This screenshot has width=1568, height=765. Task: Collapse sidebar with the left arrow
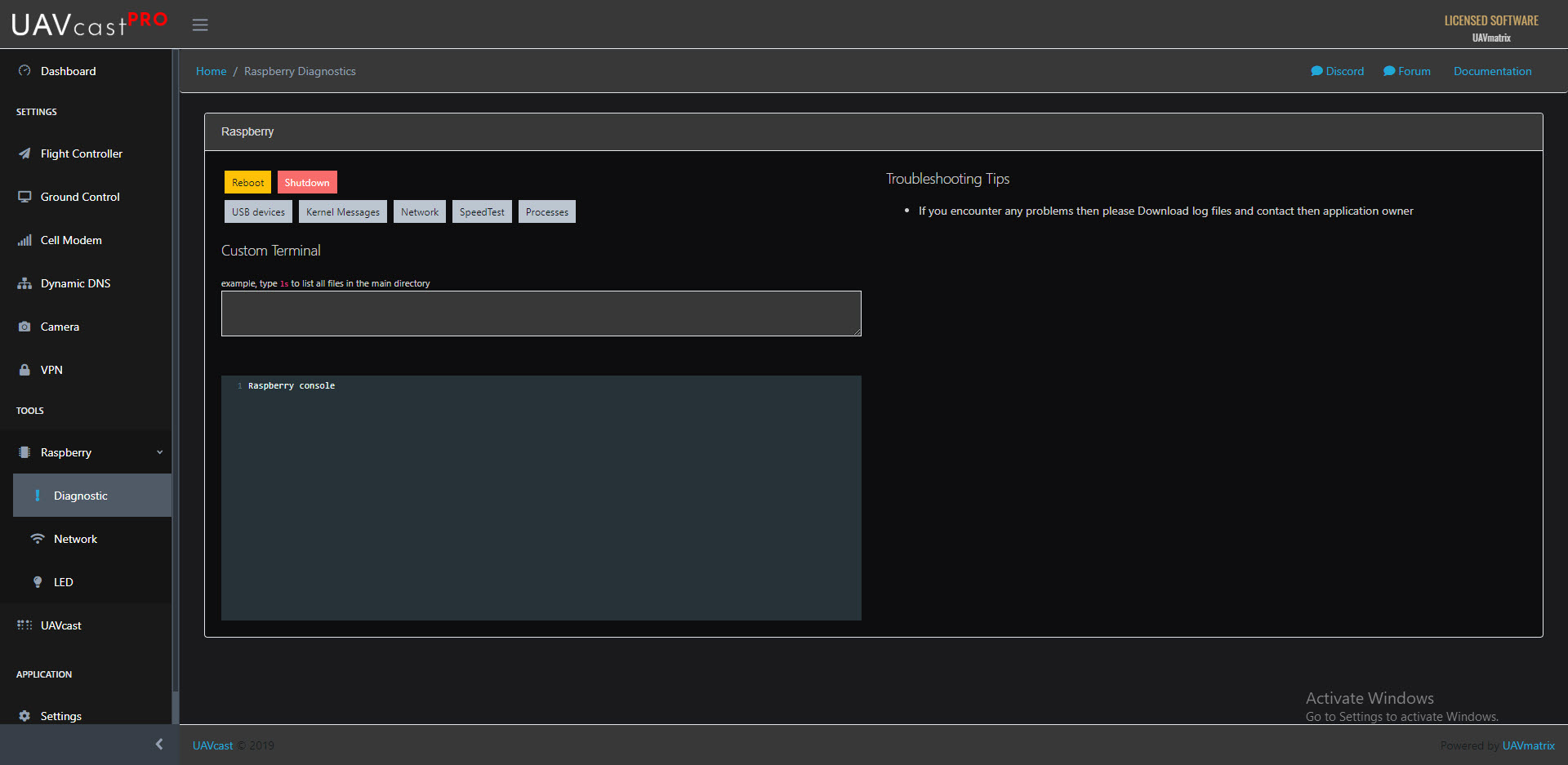159,744
